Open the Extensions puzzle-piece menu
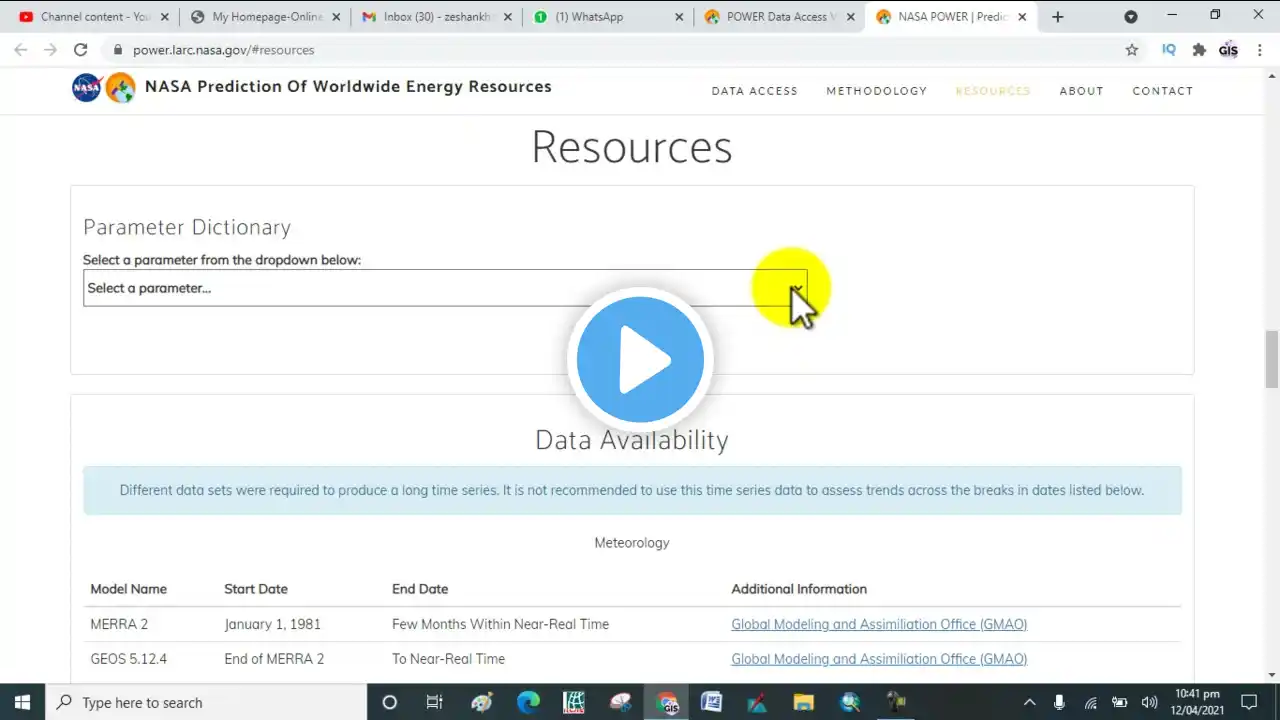The width and height of the screenshot is (1280, 720). (1199, 50)
